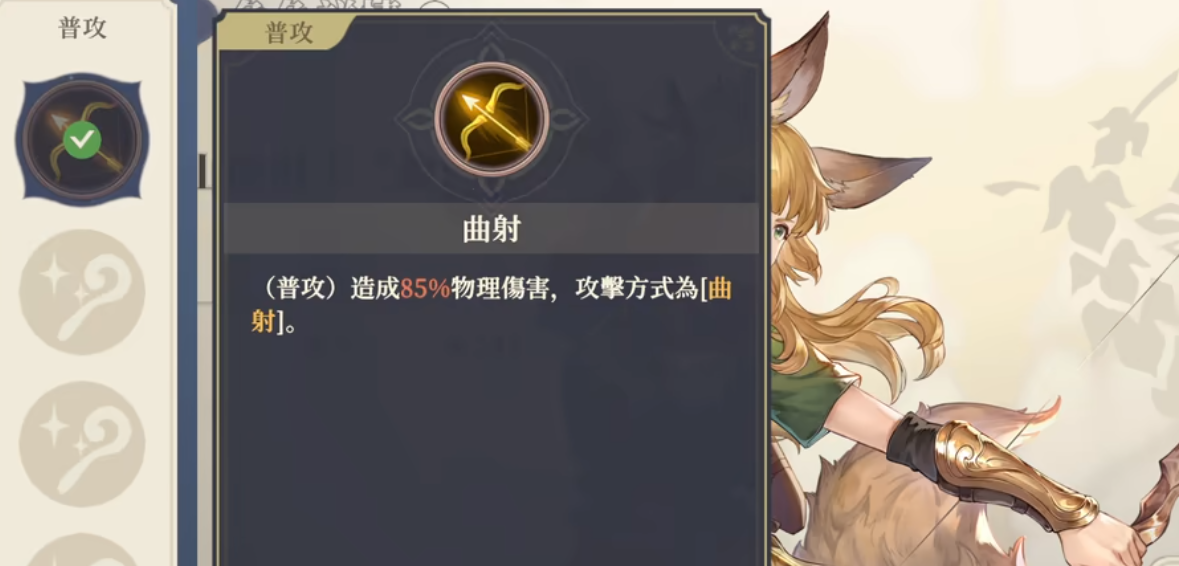This screenshot has height=566, width=1179.
Task: Select the gold 普攻 tab on popup
Action: point(289,32)
